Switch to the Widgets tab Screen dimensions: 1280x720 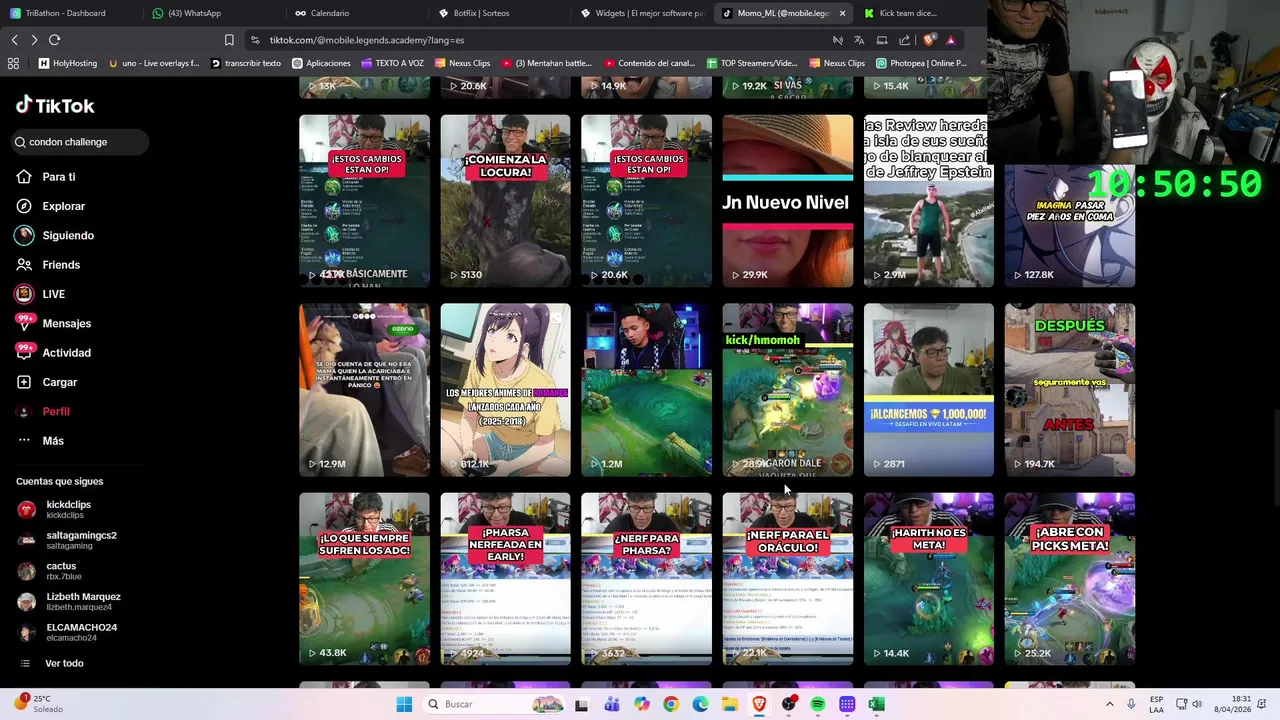click(x=644, y=13)
